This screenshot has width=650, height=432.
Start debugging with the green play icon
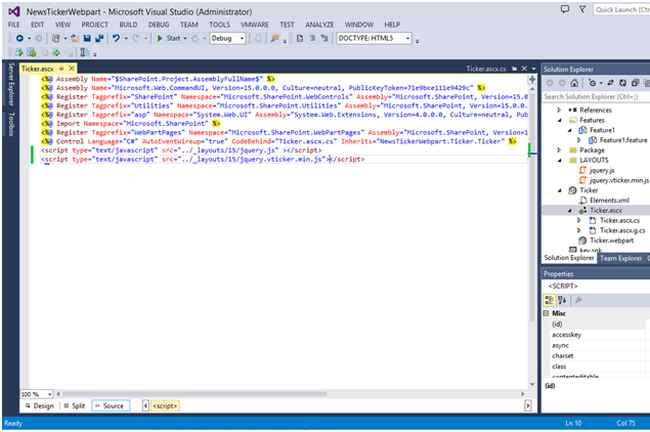coord(160,38)
